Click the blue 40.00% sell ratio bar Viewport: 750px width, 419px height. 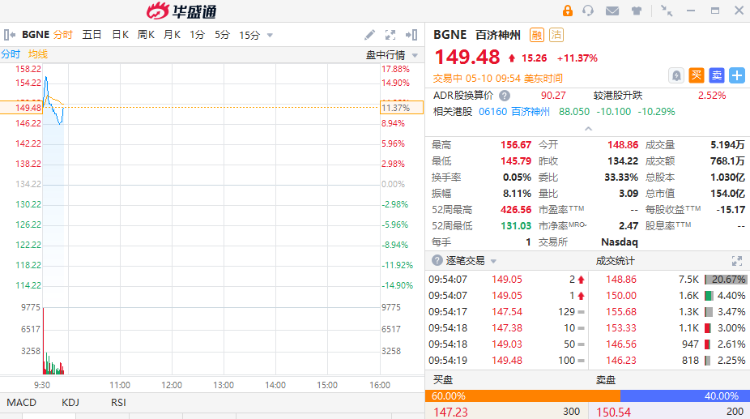click(685, 396)
